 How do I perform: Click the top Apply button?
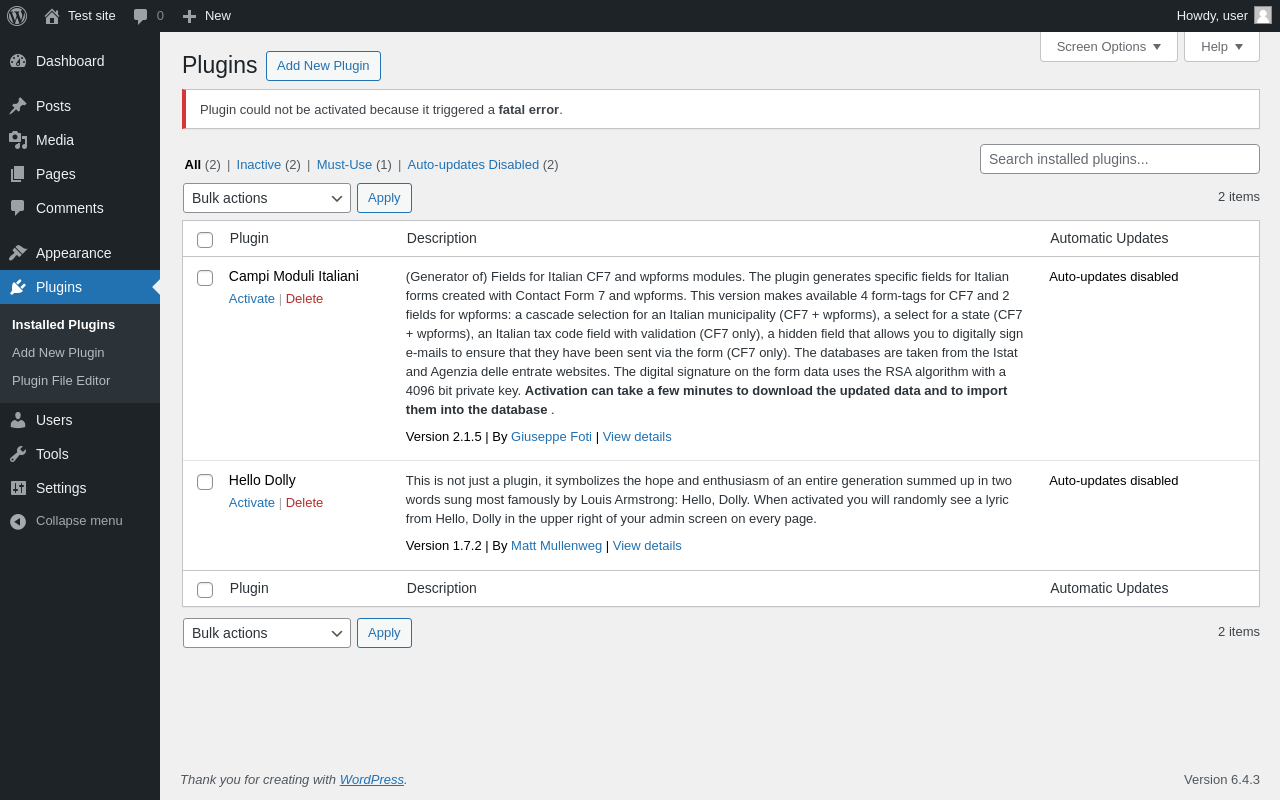click(x=384, y=198)
